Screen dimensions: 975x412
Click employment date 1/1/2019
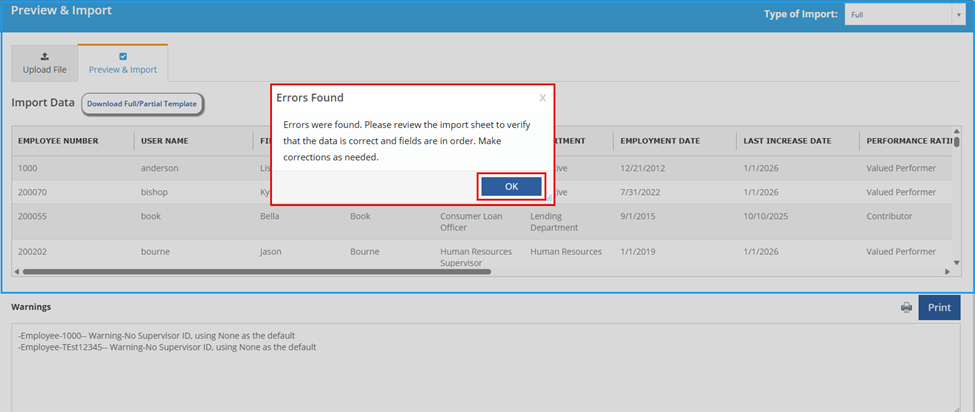637,252
